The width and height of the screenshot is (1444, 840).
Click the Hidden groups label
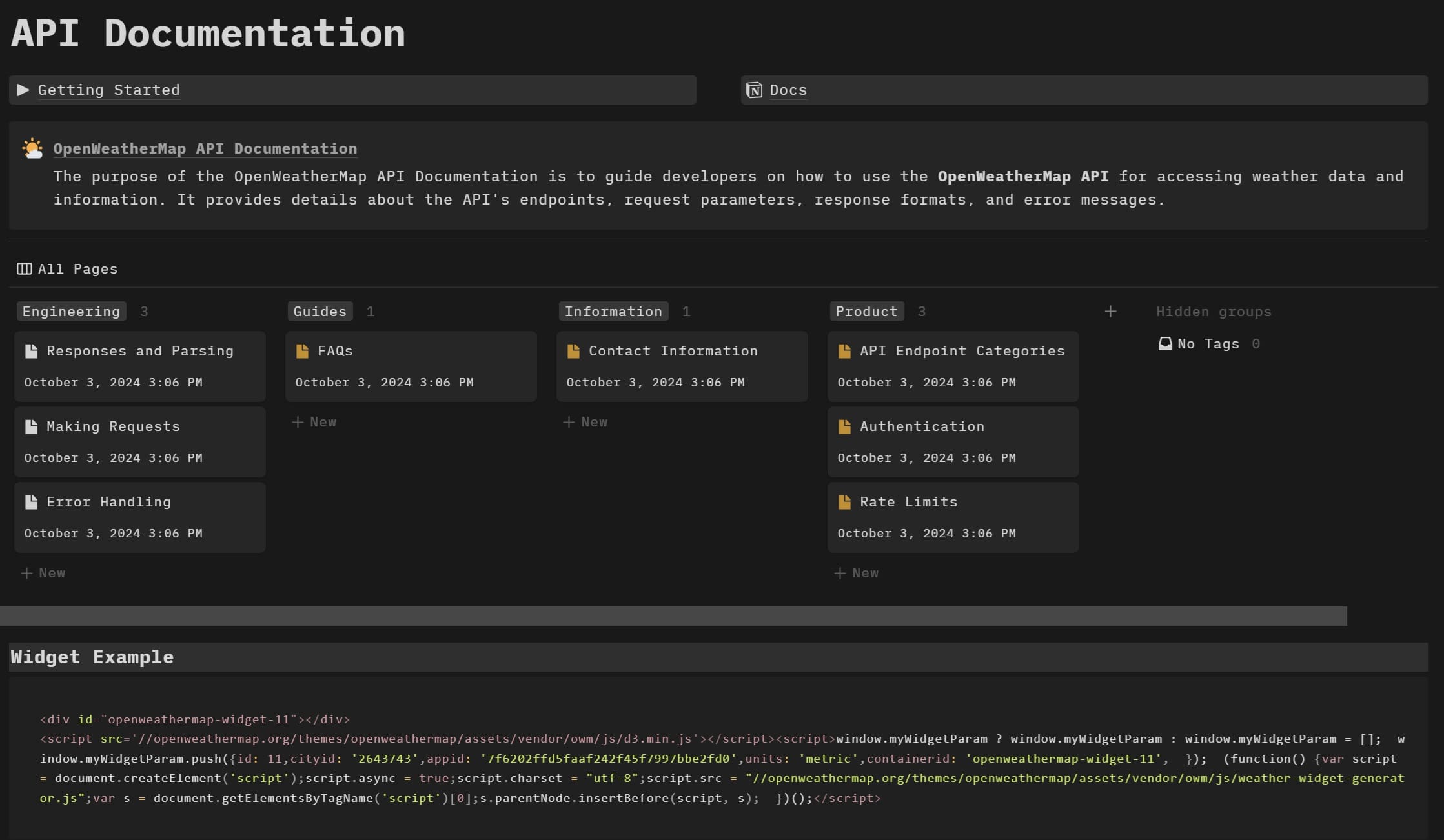point(1214,312)
